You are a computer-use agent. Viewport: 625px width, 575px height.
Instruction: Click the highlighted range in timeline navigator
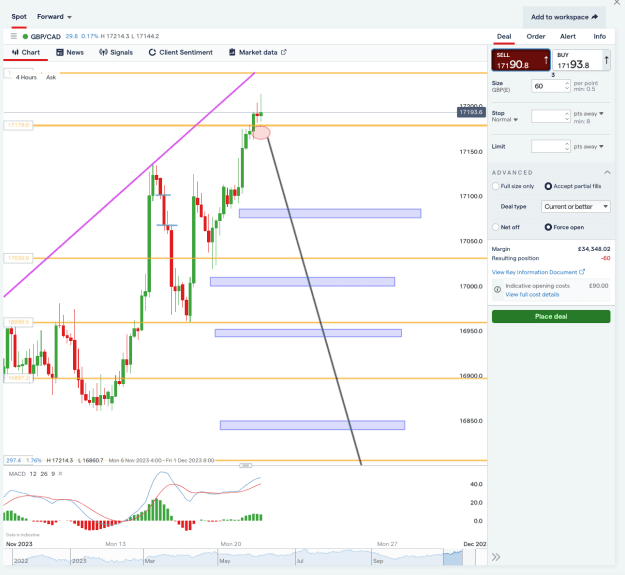point(453,557)
